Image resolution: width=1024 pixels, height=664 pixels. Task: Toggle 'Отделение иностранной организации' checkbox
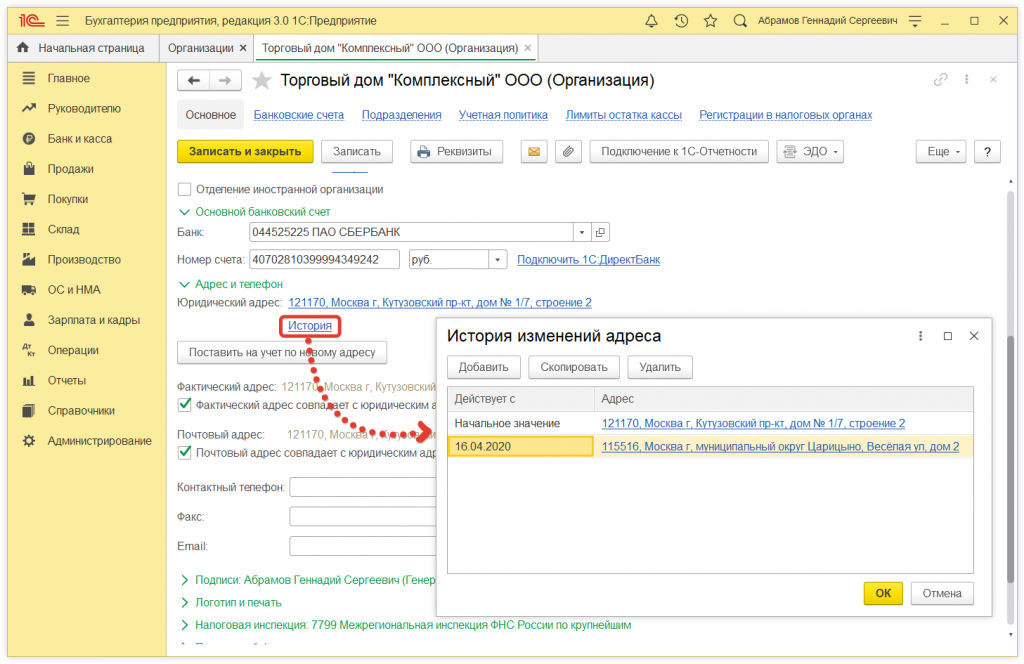point(184,189)
